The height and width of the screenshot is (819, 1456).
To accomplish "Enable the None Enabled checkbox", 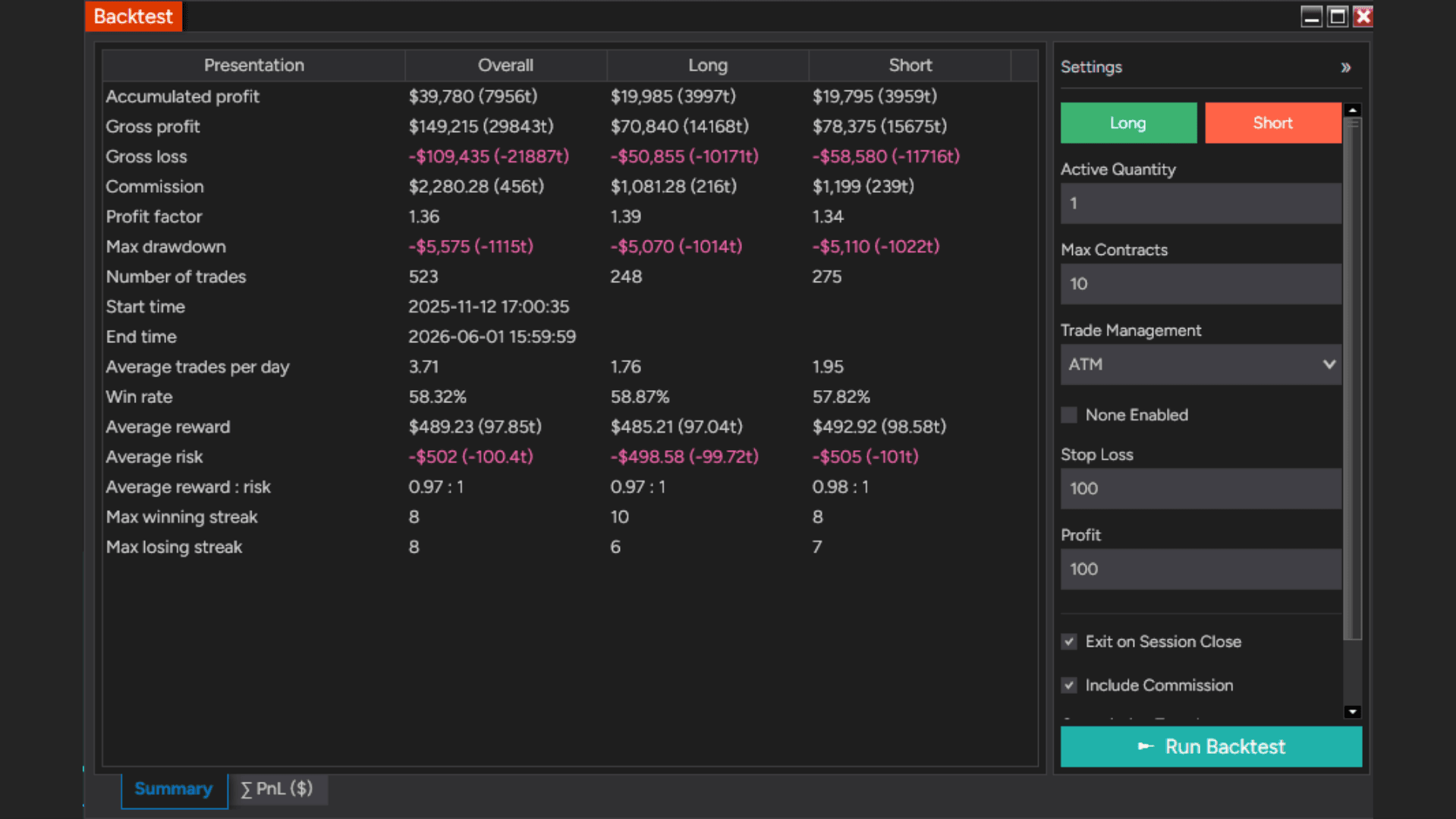I will click(1069, 415).
